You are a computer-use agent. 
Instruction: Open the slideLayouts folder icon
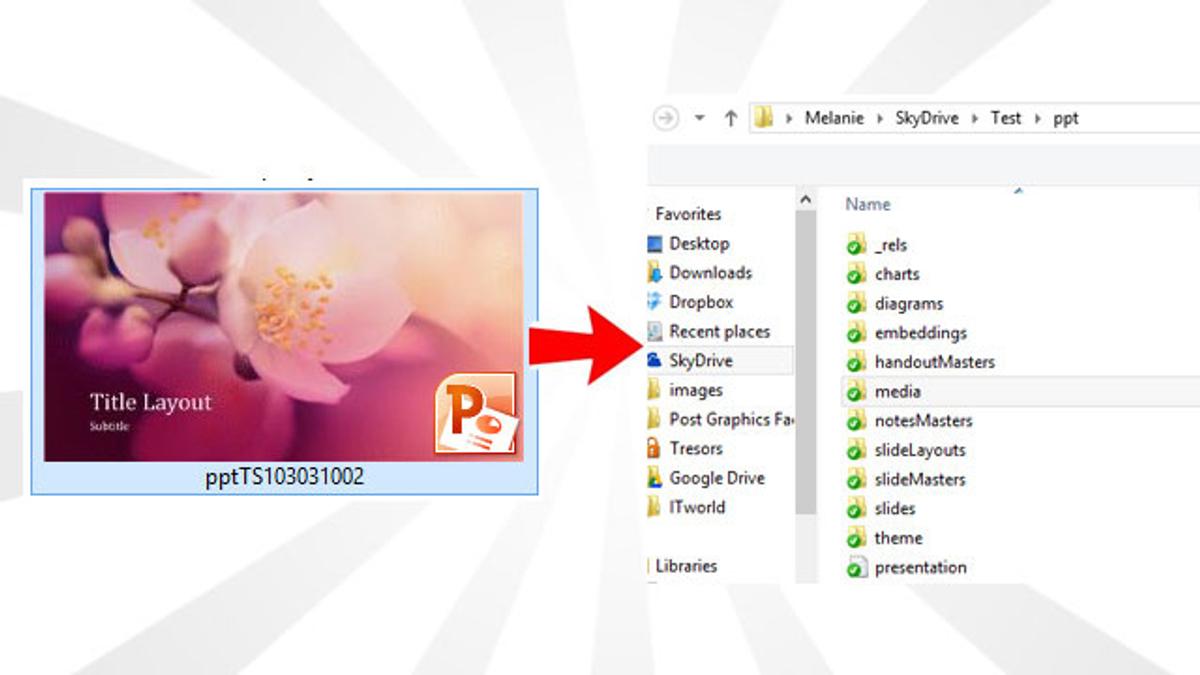pyautogui.click(x=855, y=450)
